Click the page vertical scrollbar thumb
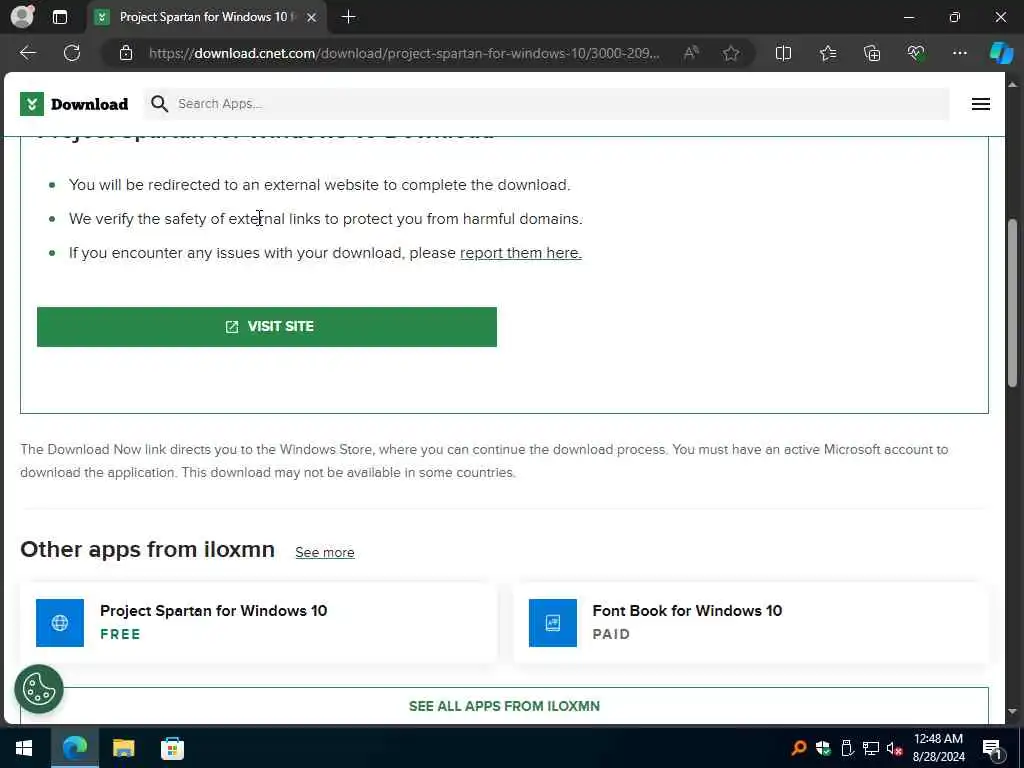Image resolution: width=1024 pixels, height=768 pixels. click(1012, 303)
